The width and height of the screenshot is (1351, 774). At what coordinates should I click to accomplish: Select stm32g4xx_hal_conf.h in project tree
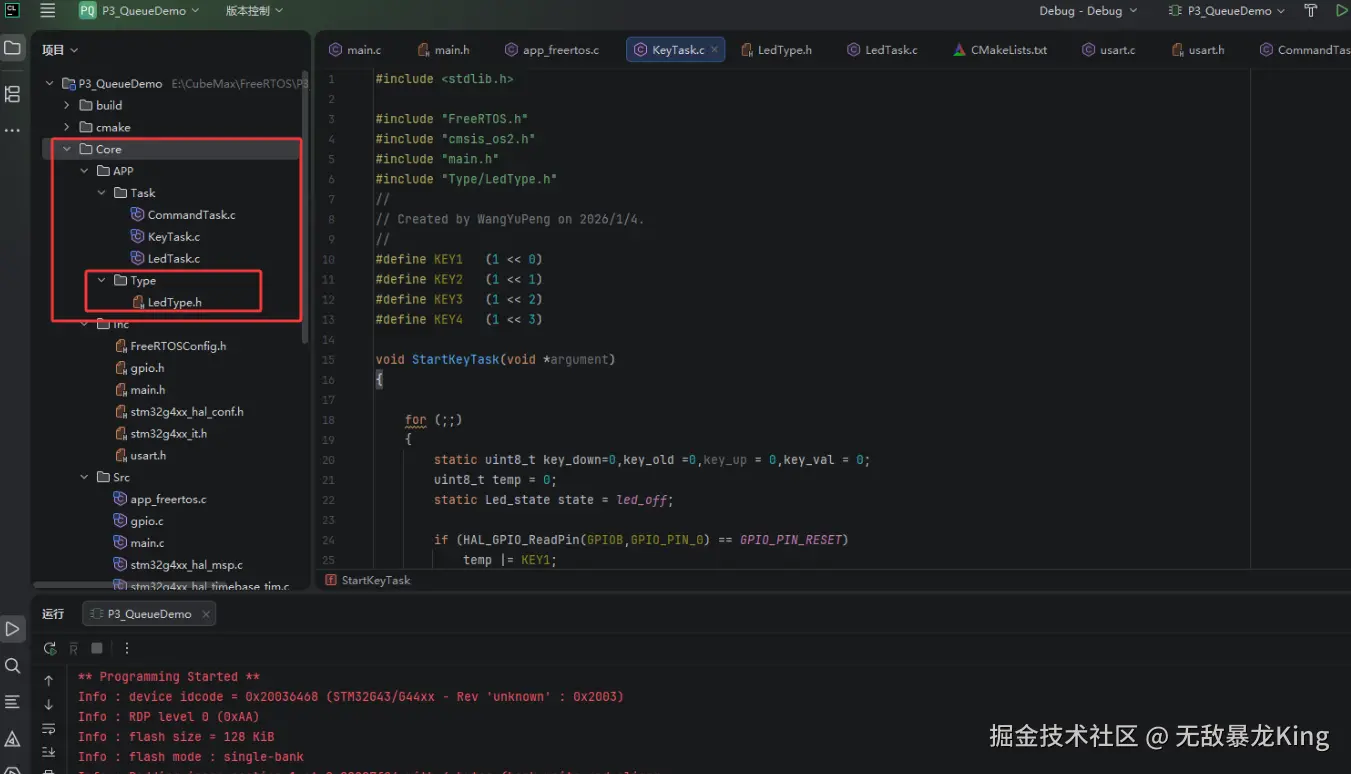tap(179, 412)
